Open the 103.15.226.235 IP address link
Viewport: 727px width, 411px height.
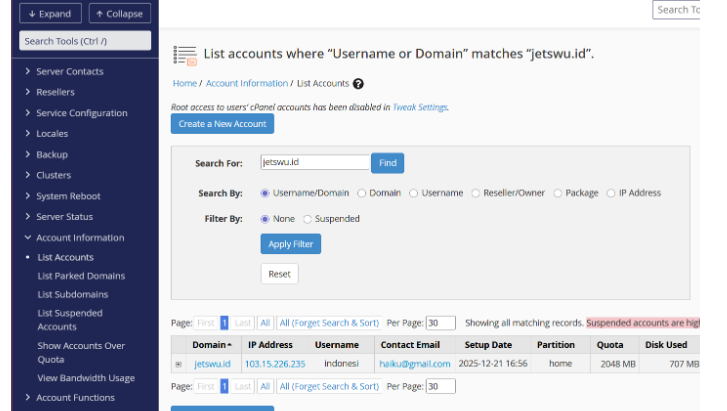(275, 364)
